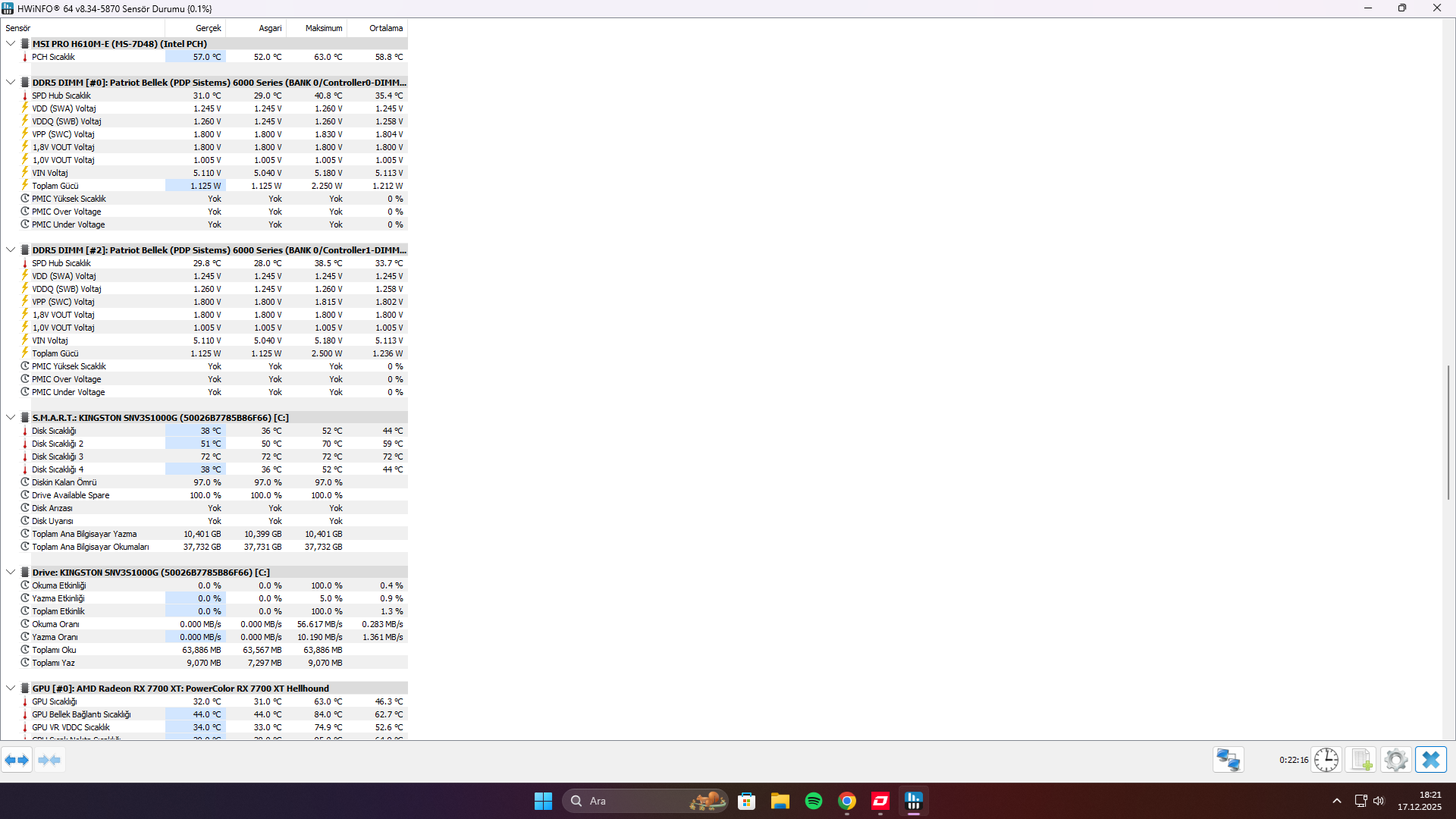Click the 7,297 MB minimum total write value
Image resolution: width=1456 pixels, height=819 pixels.
265,663
